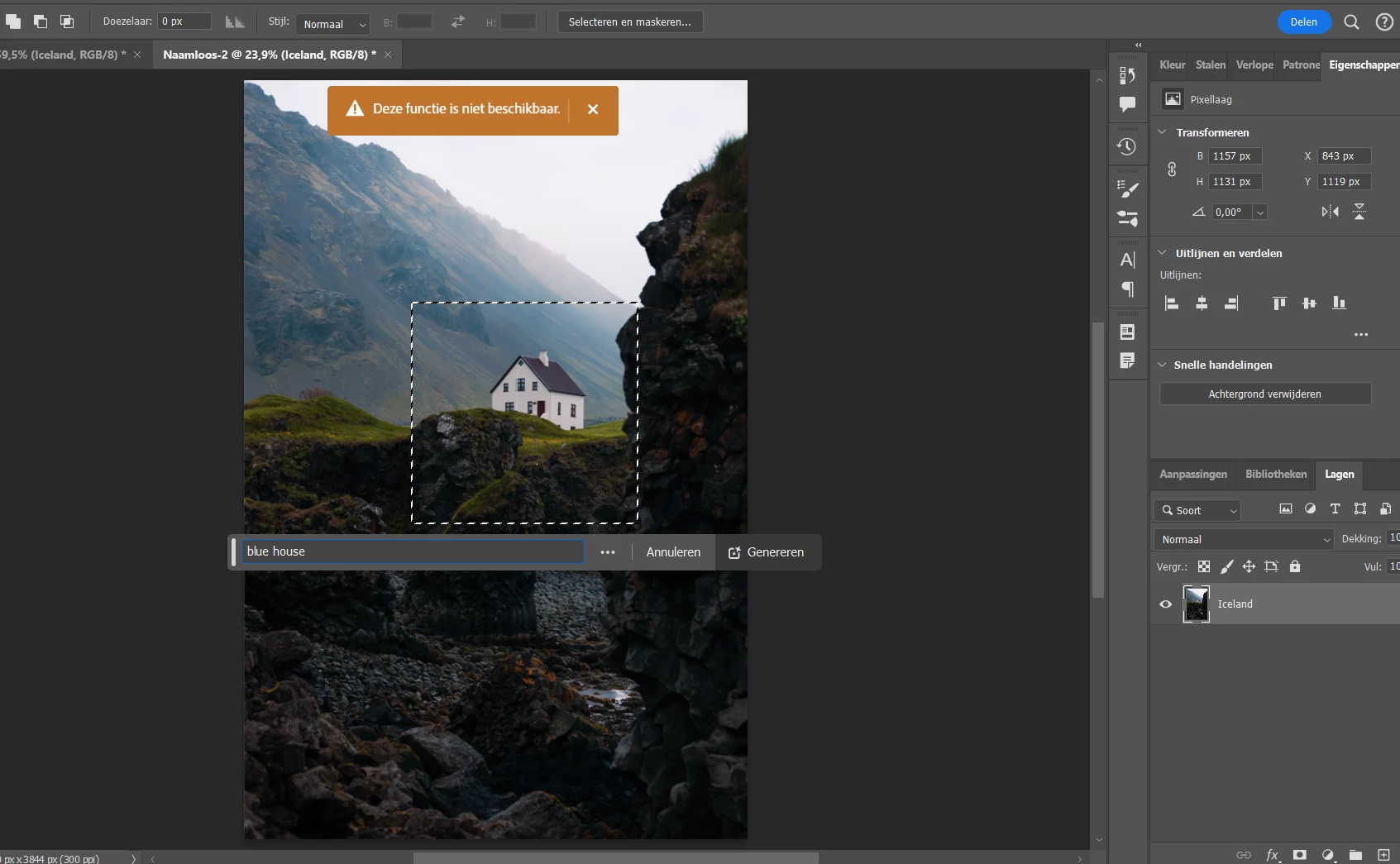This screenshot has height=864, width=1400.
Task: Open the Notes panel icon
Action: (1127, 360)
